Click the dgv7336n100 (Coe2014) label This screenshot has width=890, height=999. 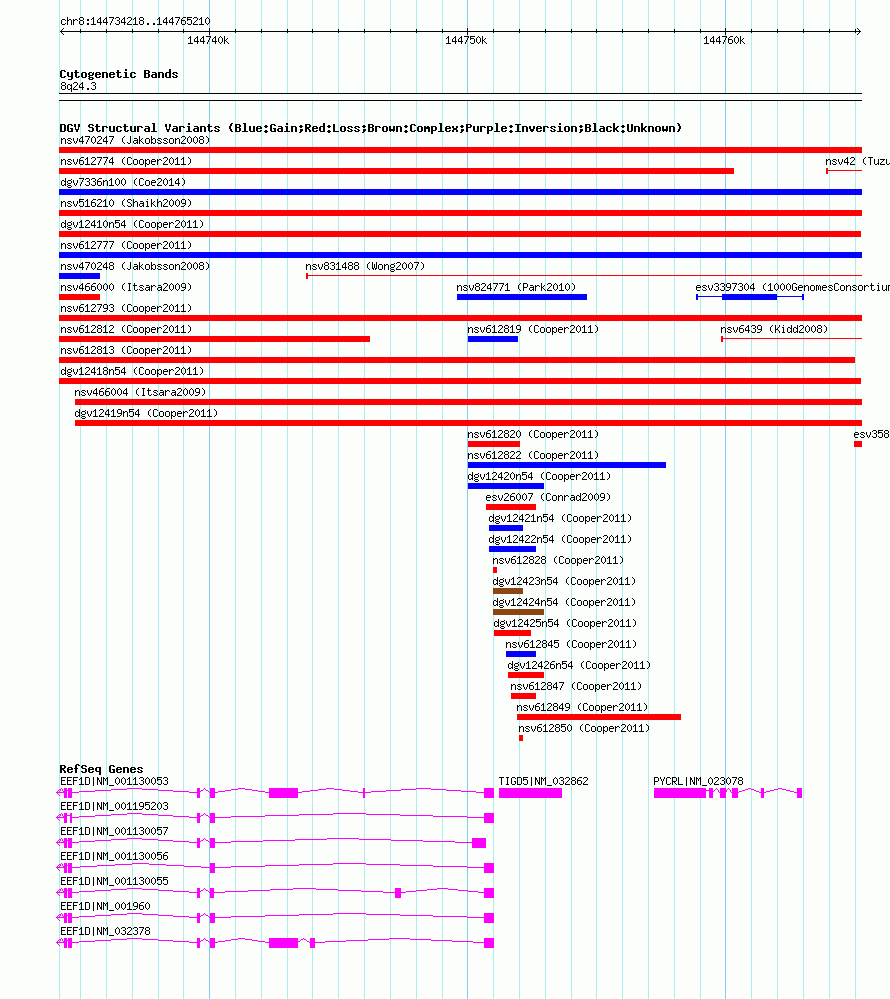[123, 182]
